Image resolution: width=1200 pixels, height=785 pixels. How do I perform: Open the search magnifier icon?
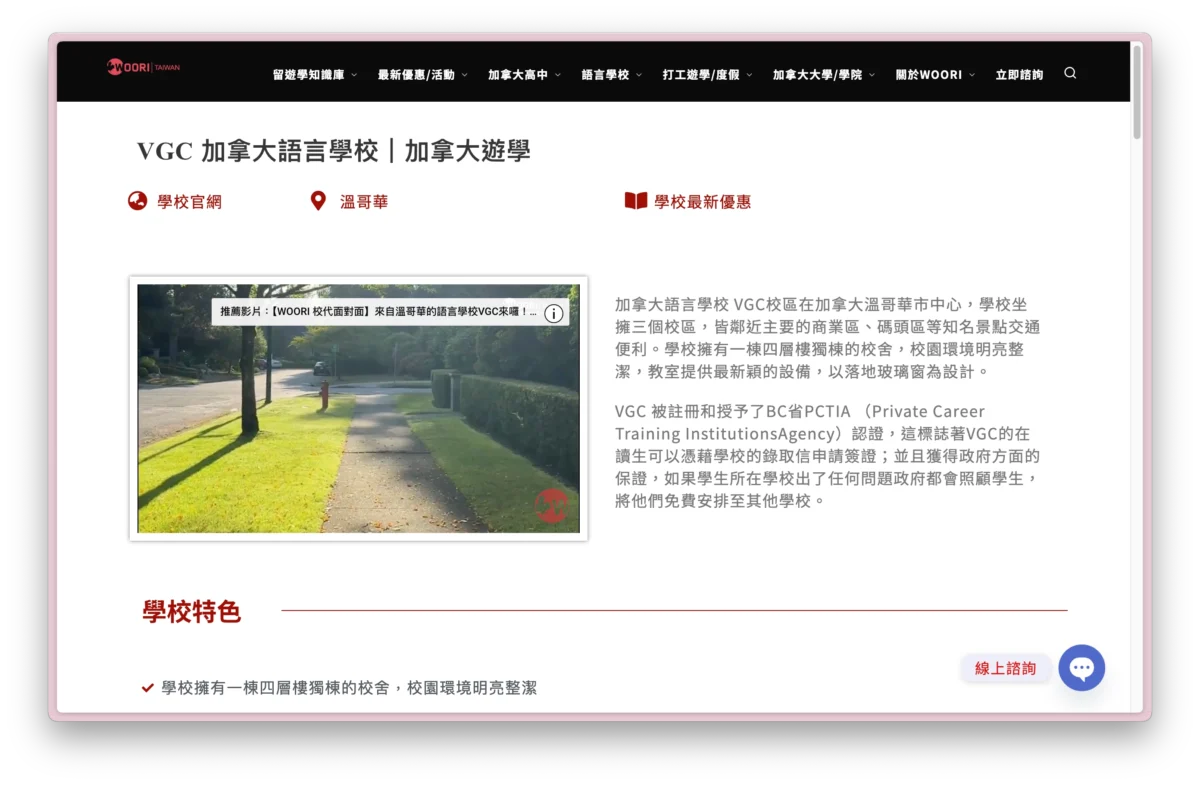(x=1070, y=73)
